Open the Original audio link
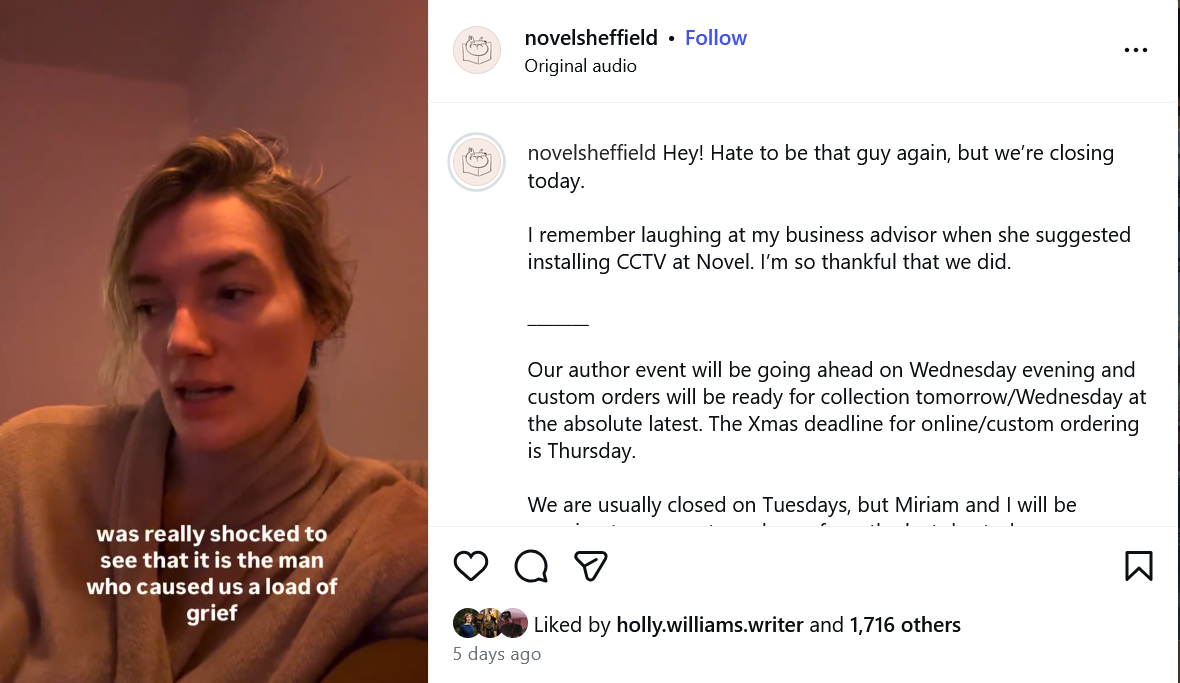 click(580, 66)
